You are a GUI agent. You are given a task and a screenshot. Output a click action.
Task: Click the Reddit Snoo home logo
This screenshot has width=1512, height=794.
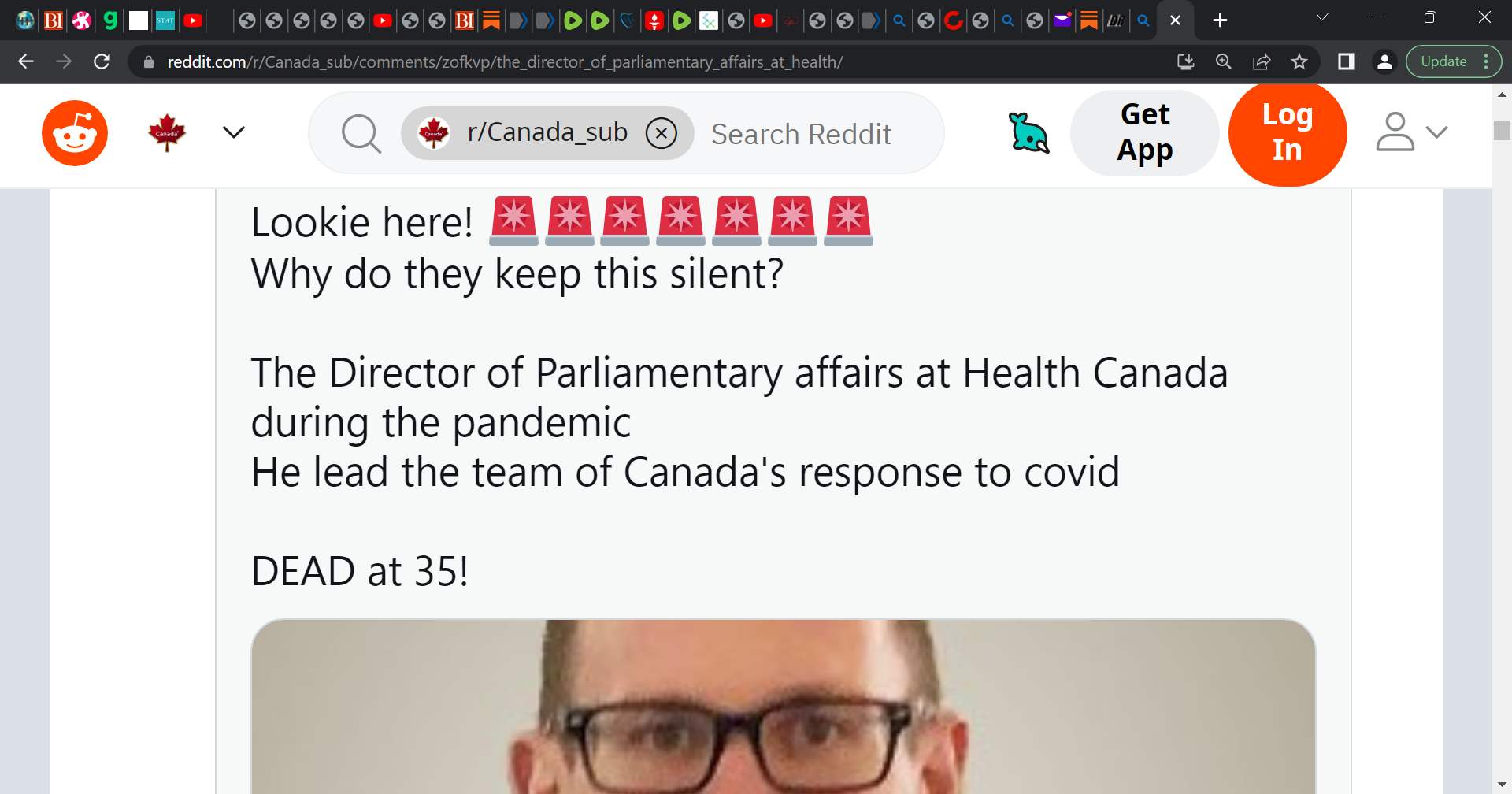(75, 133)
